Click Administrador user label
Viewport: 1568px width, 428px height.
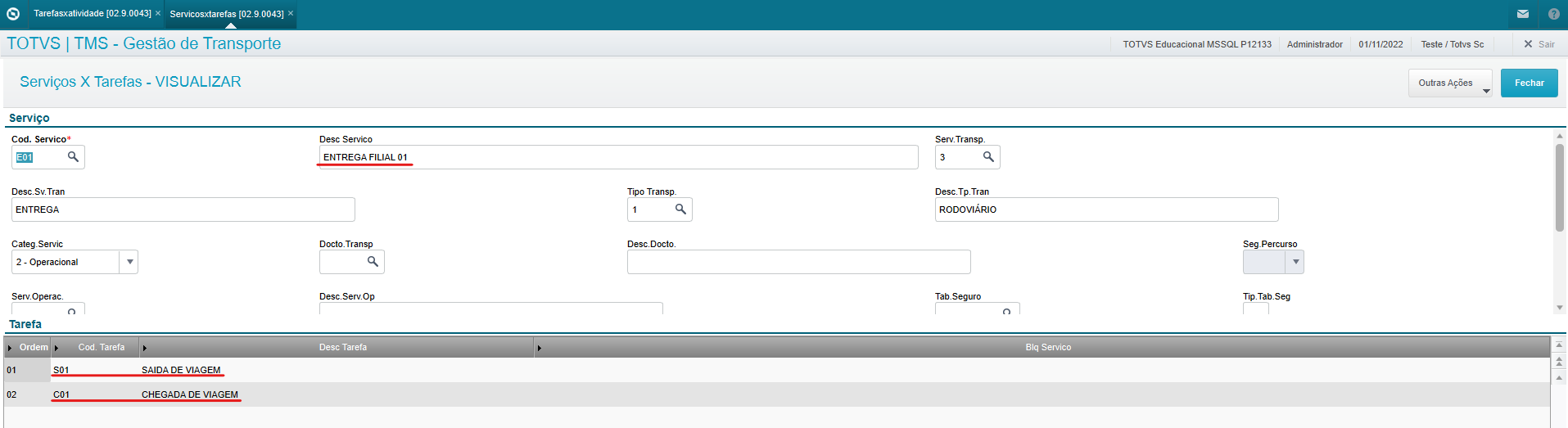point(1315,44)
